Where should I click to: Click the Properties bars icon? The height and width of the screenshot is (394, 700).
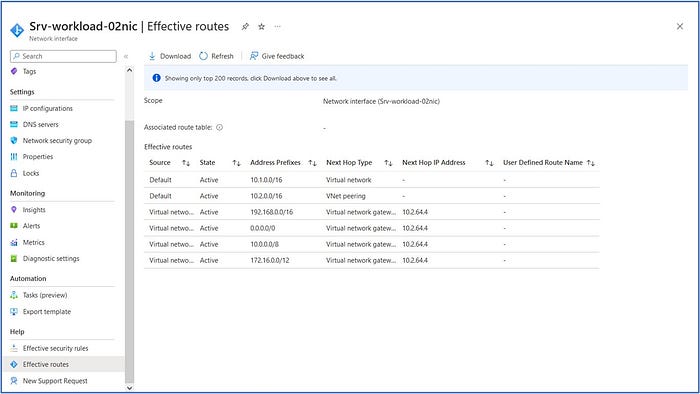14,157
